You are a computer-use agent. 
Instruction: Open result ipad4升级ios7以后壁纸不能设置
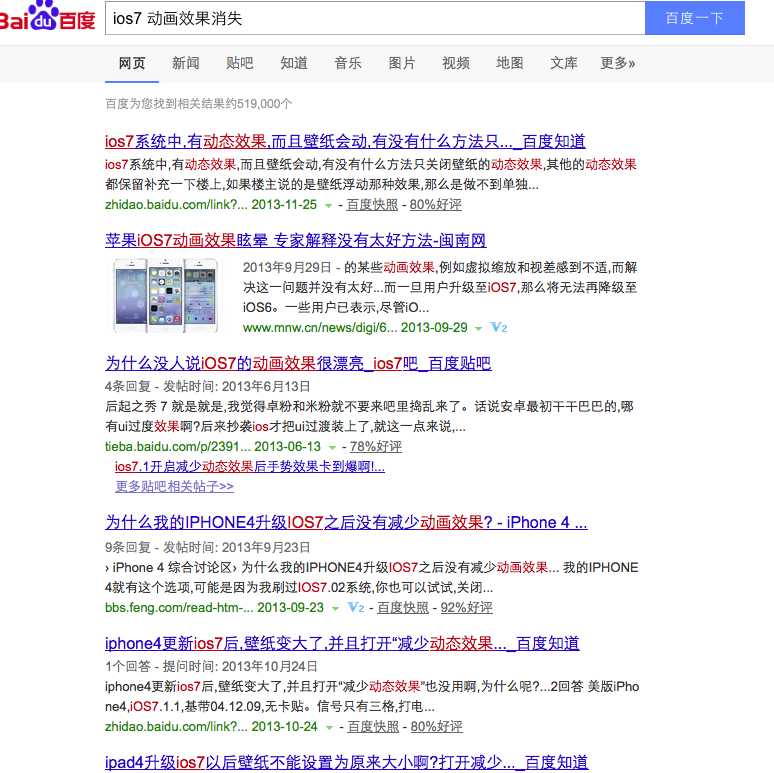[346, 762]
